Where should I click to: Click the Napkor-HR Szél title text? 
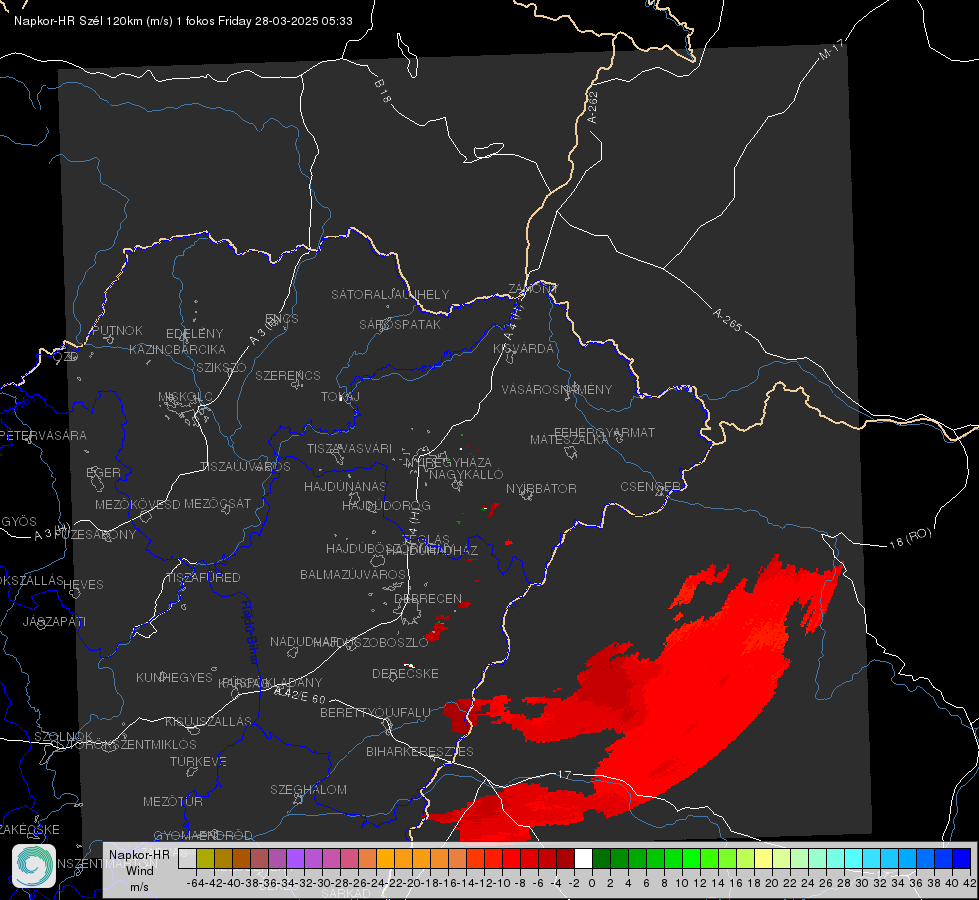click(x=184, y=21)
